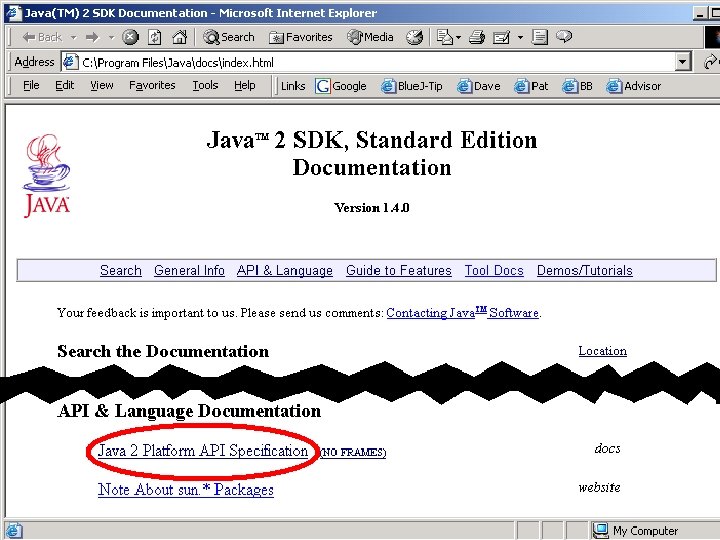Viewport: 720px width, 540px height.
Task: Open the Favorites menu
Action: pyautogui.click(x=152, y=85)
